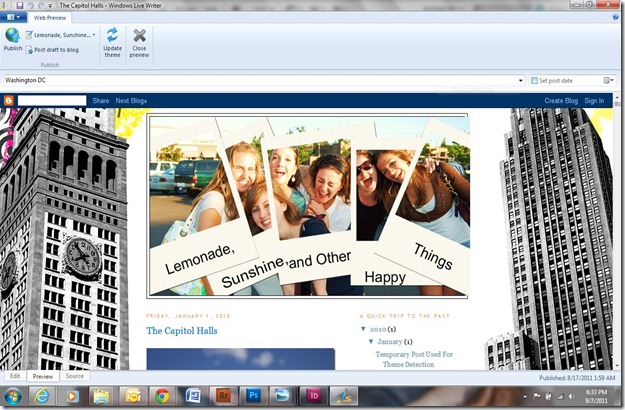The width and height of the screenshot is (625, 410).
Task: Click the save icon in quick access toolbar
Action: [20, 5]
